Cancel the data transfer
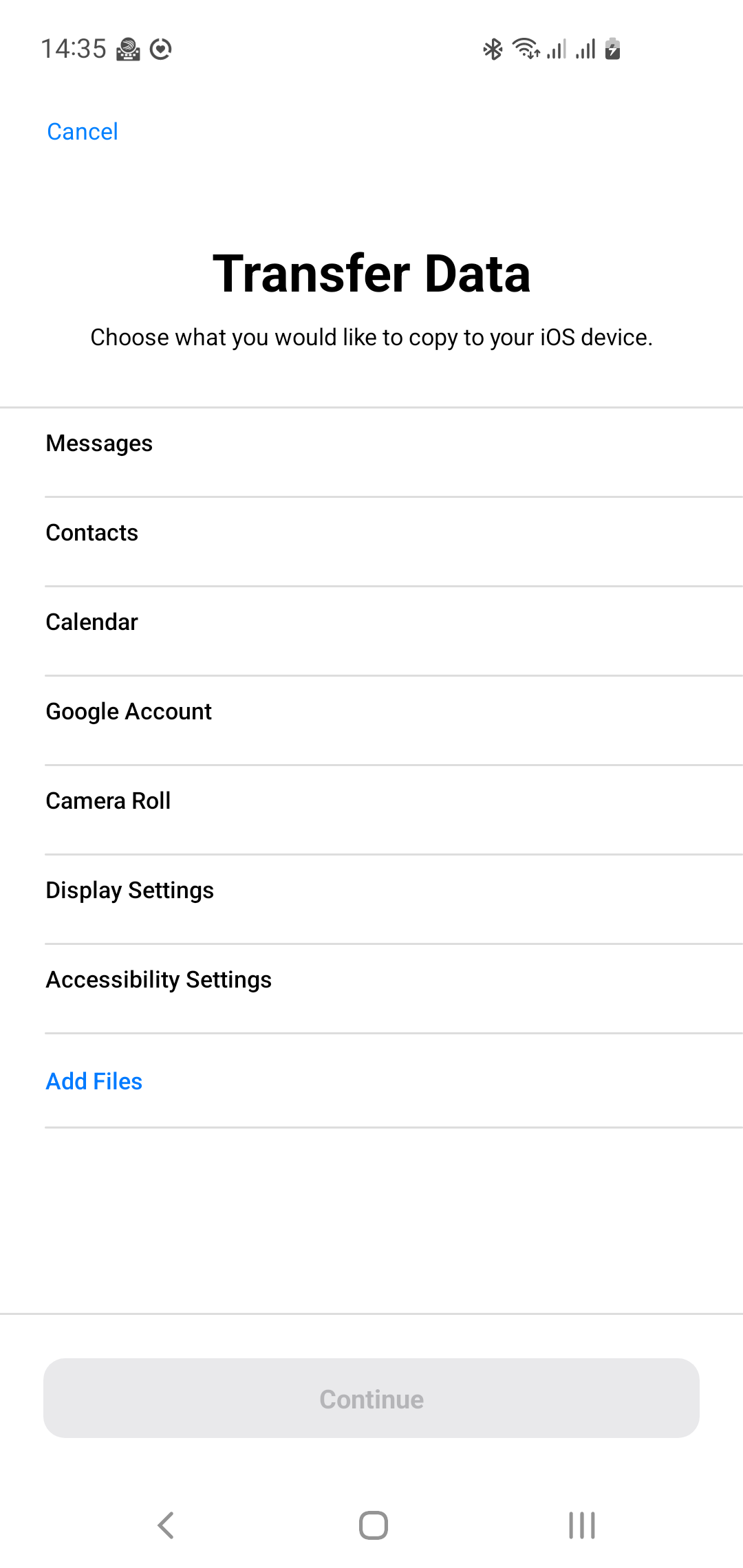Screen dimensions: 743x1568 [x=83, y=131]
